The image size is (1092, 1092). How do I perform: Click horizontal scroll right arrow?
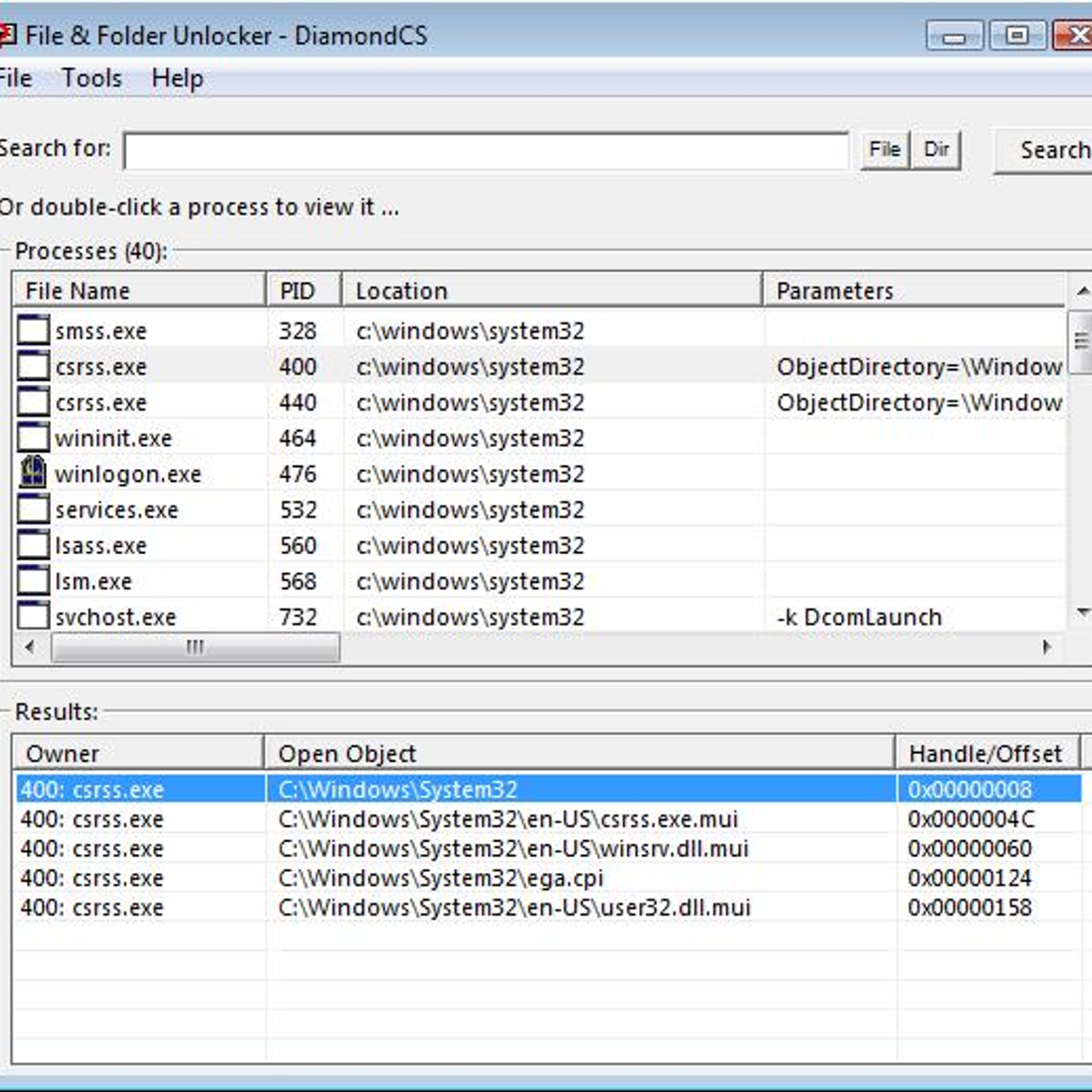tap(1047, 646)
